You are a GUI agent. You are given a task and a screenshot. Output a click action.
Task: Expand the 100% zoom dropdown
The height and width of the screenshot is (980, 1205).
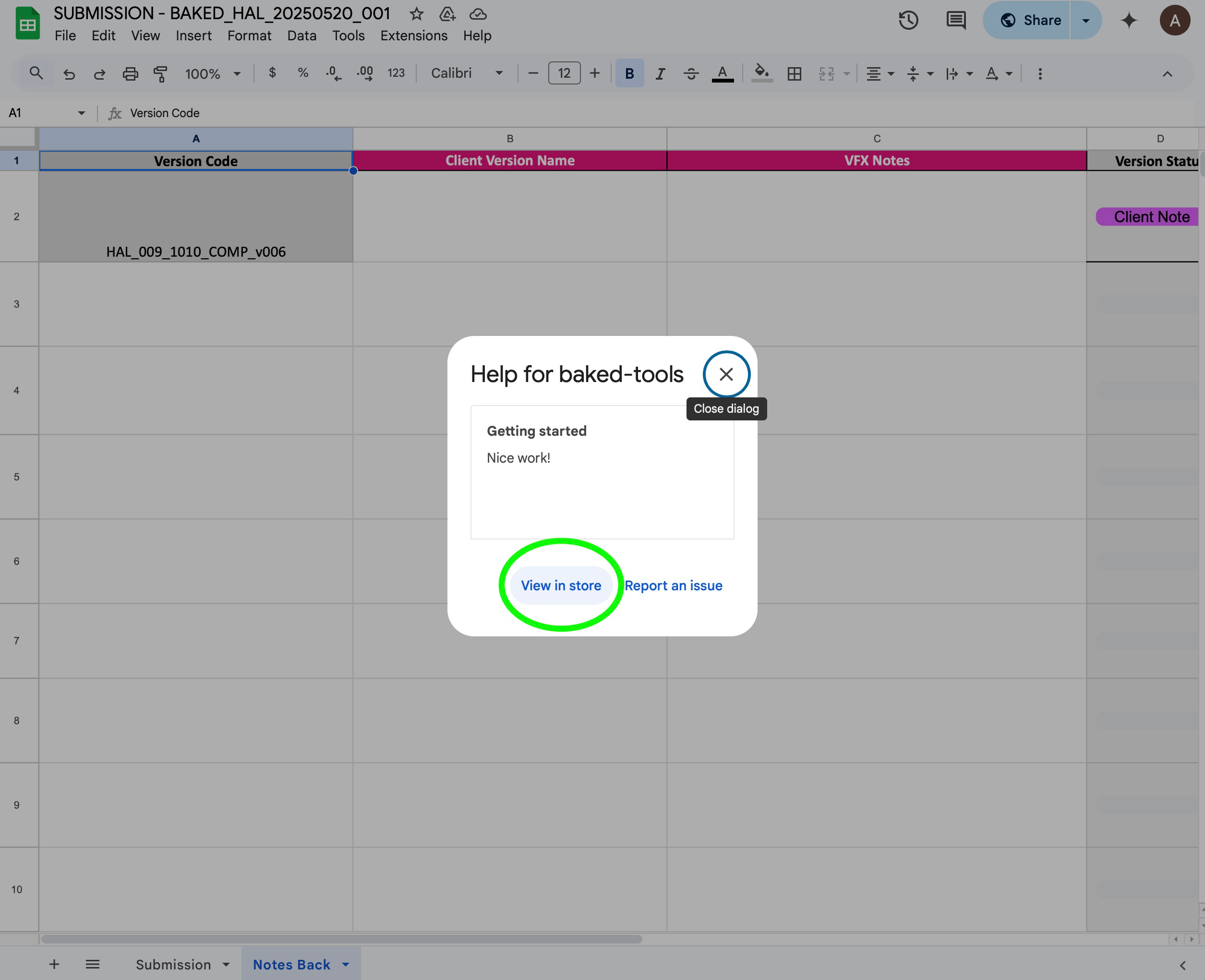pos(212,73)
